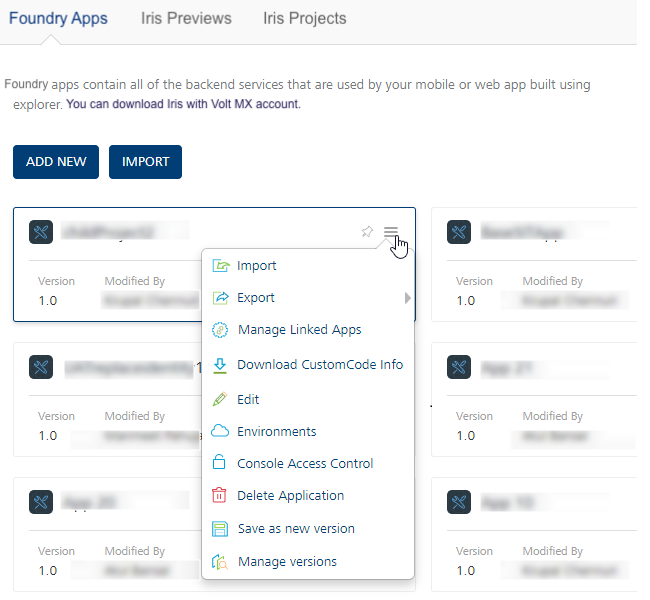Image resolution: width=650 pixels, height=600 pixels.
Task: Click the lock Console Access Control icon
Action: (221, 464)
